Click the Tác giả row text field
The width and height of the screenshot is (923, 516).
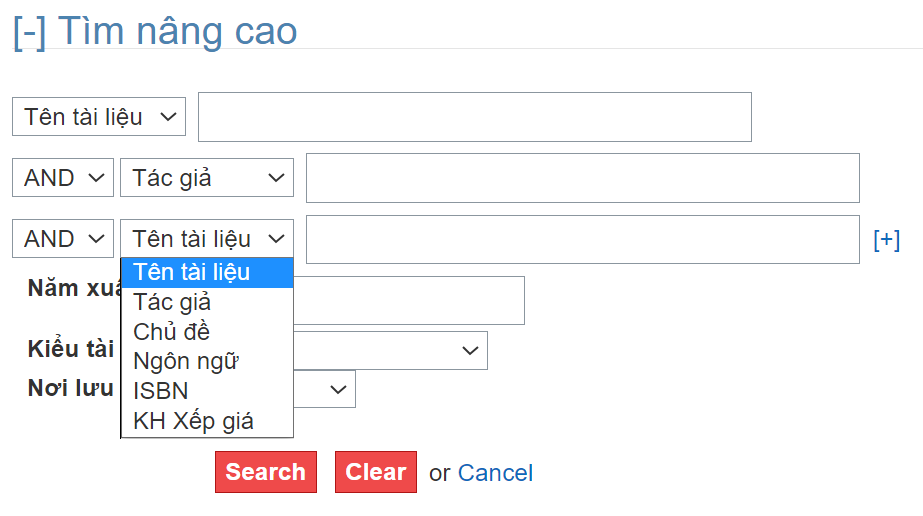coord(582,178)
